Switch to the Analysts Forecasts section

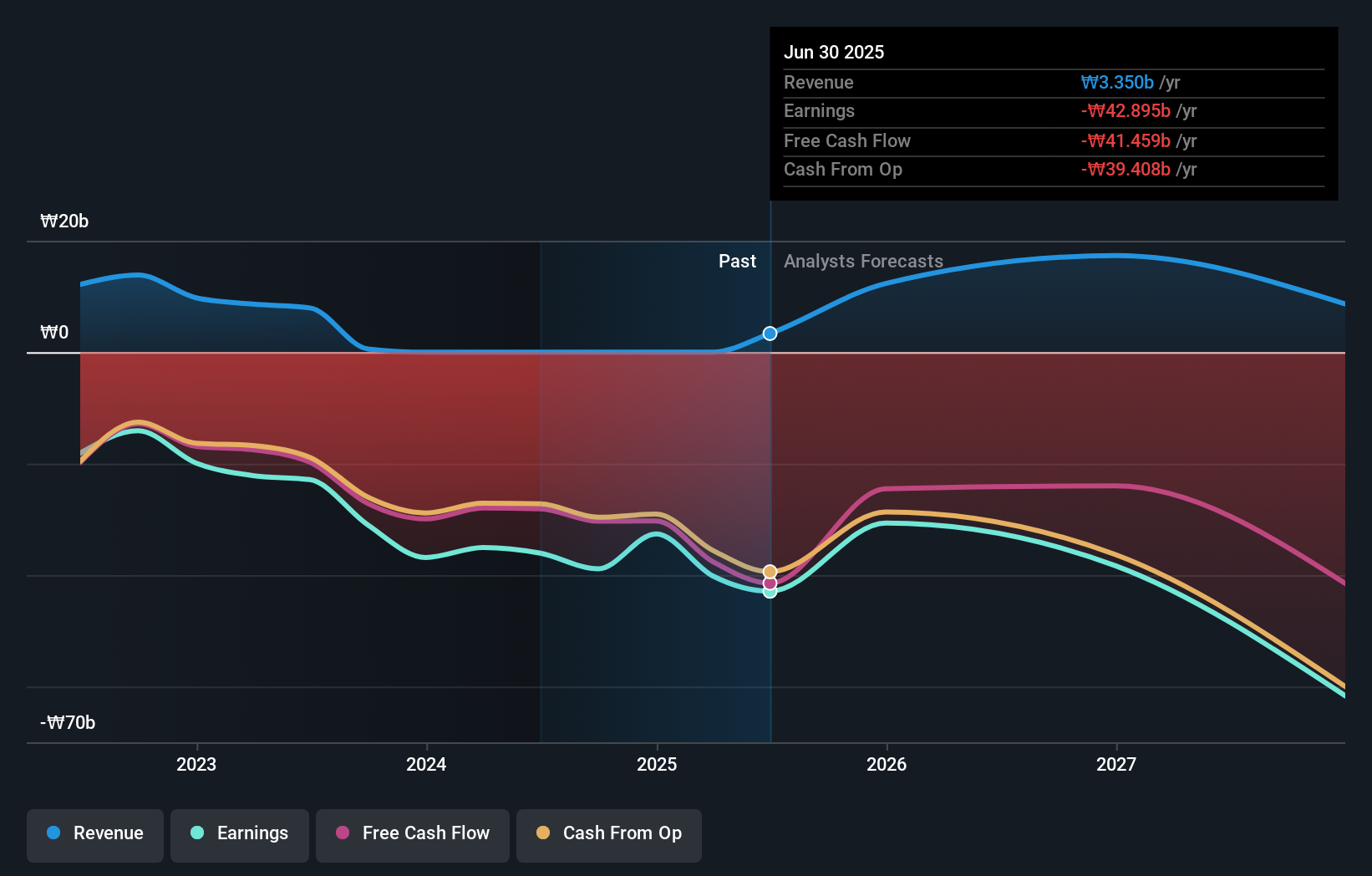tap(863, 261)
